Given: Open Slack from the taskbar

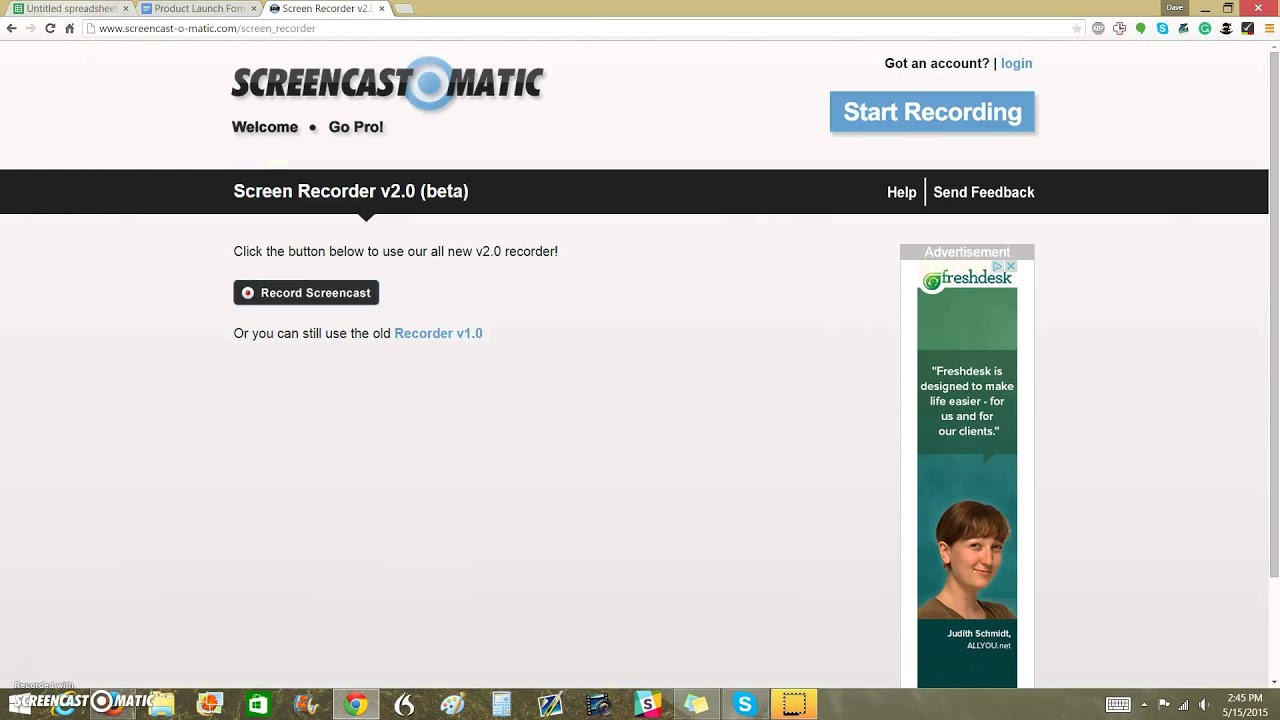Looking at the screenshot, I should pos(647,705).
